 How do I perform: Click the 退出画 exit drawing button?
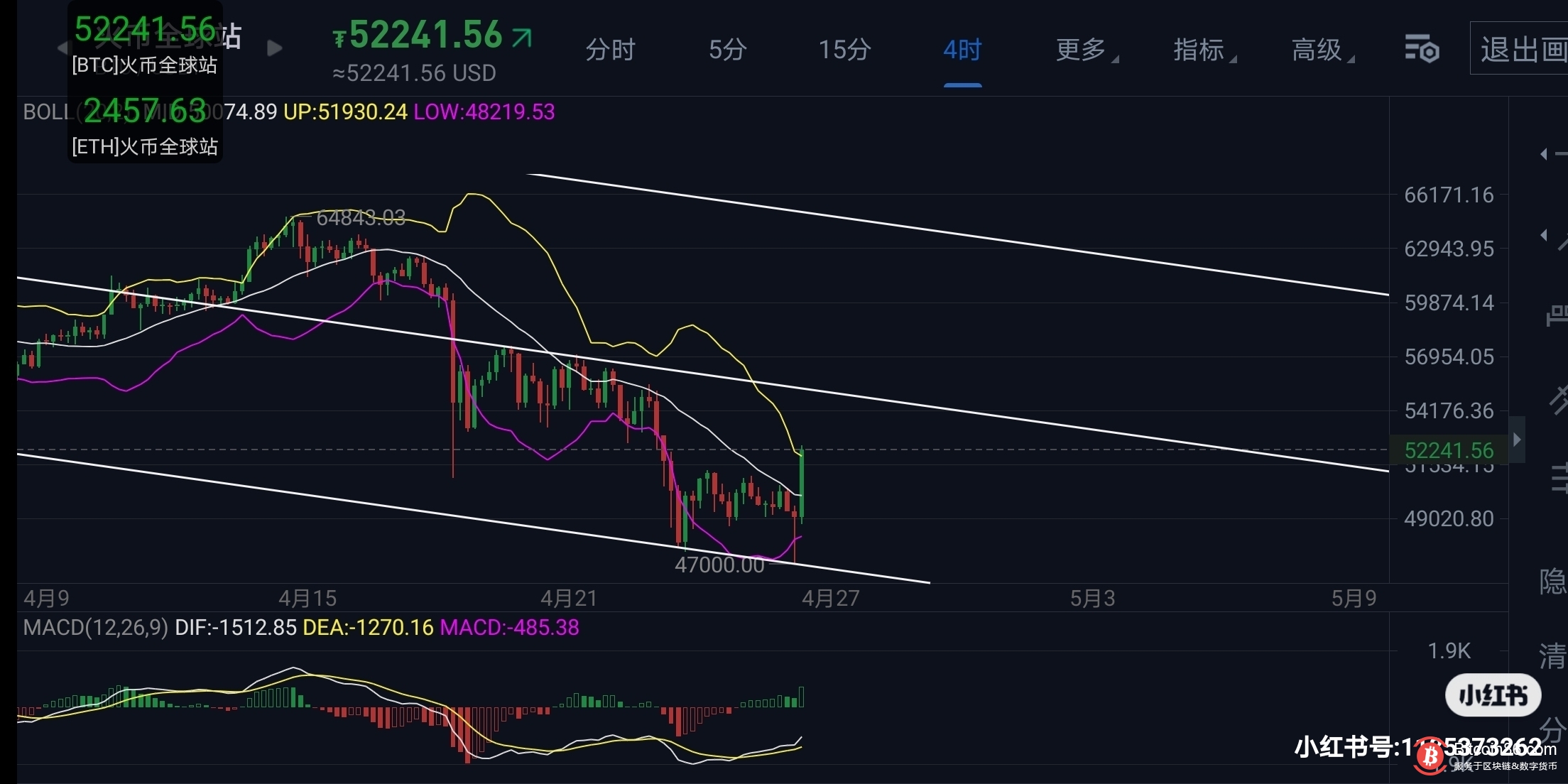point(1521,50)
